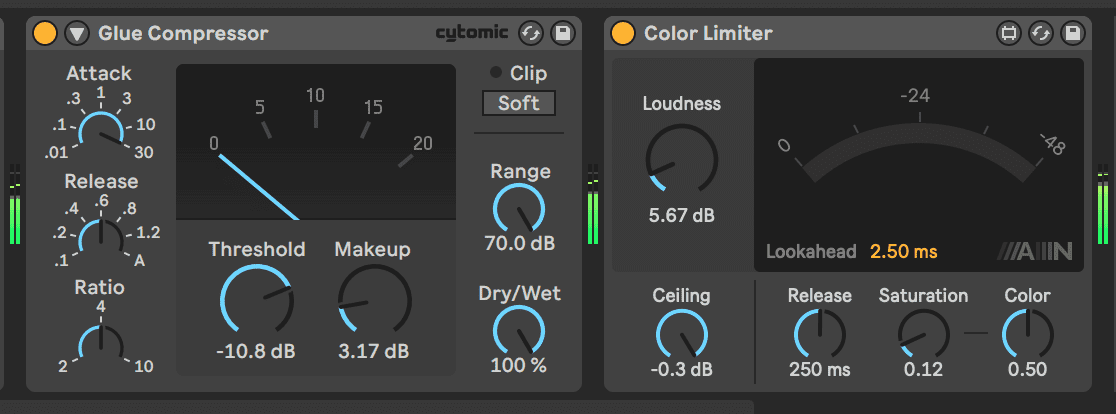The width and height of the screenshot is (1116, 414).
Task: Click the Ratio knob
Action: [101, 347]
